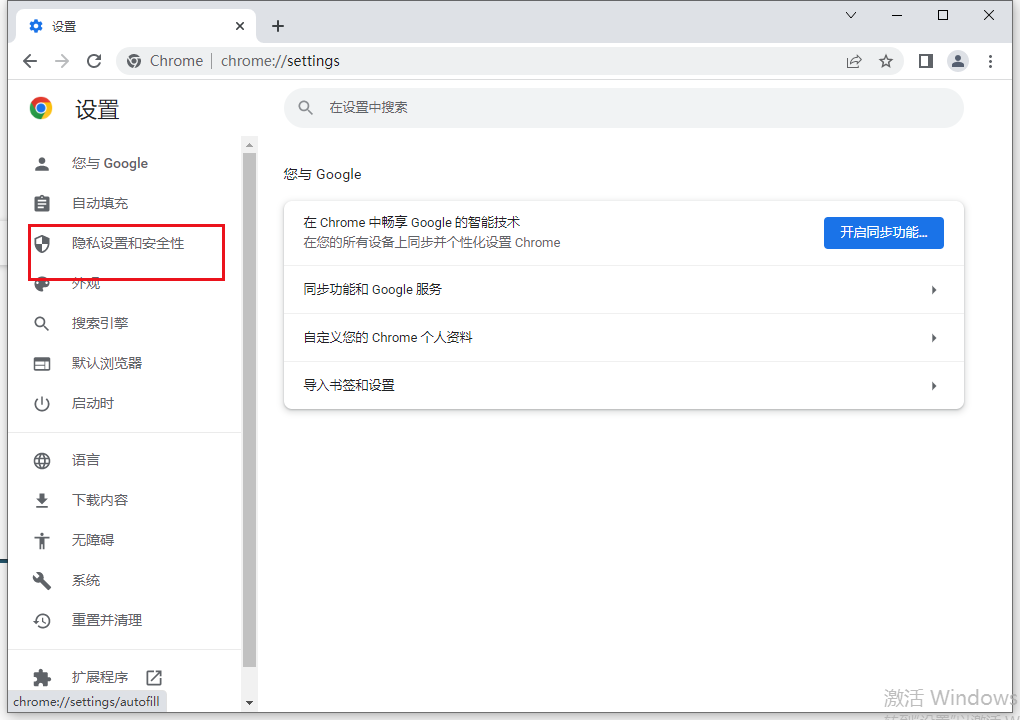
Task: Click the 您与 Google person icon
Action: (42, 163)
